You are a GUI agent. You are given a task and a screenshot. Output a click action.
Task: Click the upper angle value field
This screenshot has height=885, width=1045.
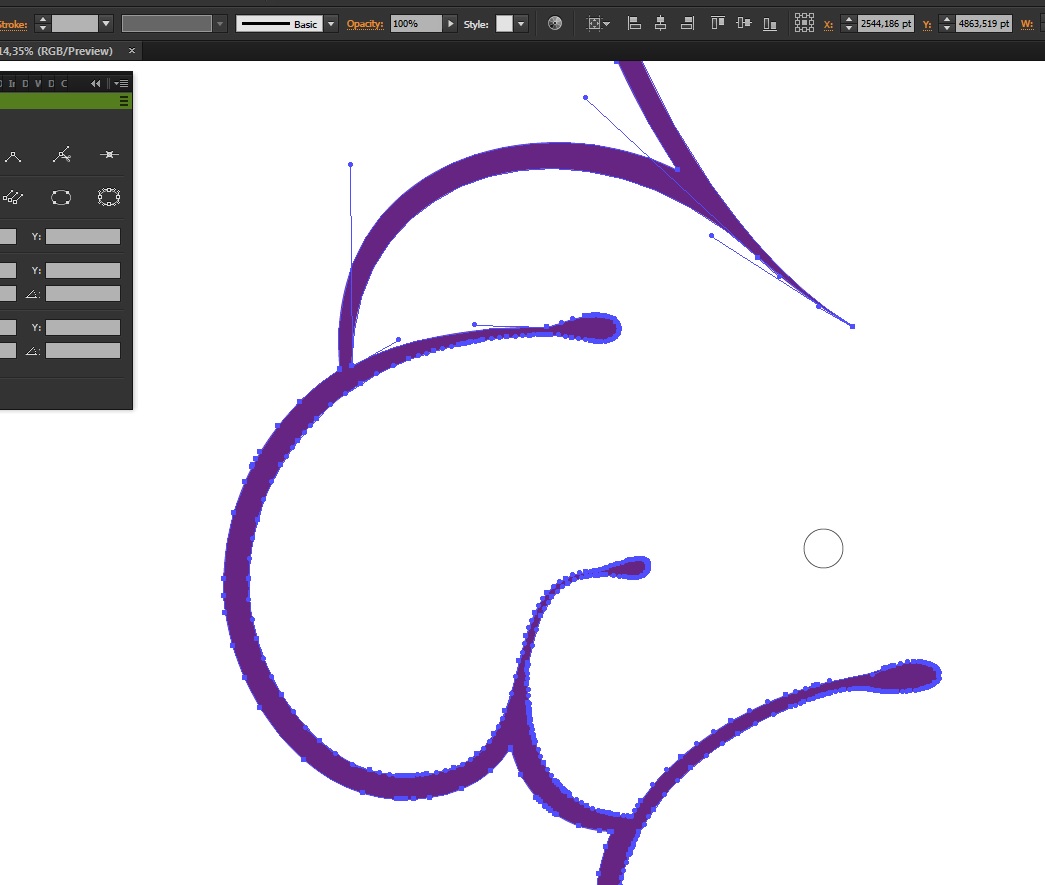tap(83, 294)
